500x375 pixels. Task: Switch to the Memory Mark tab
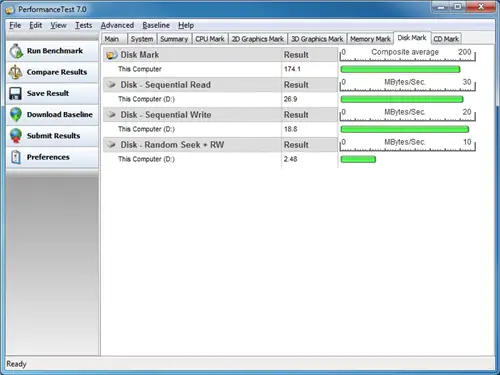370,39
